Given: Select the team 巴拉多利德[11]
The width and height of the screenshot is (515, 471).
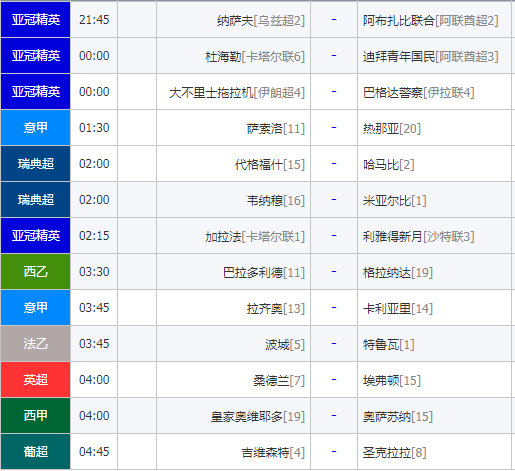Looking at the screenshot, I should (264, 273).
